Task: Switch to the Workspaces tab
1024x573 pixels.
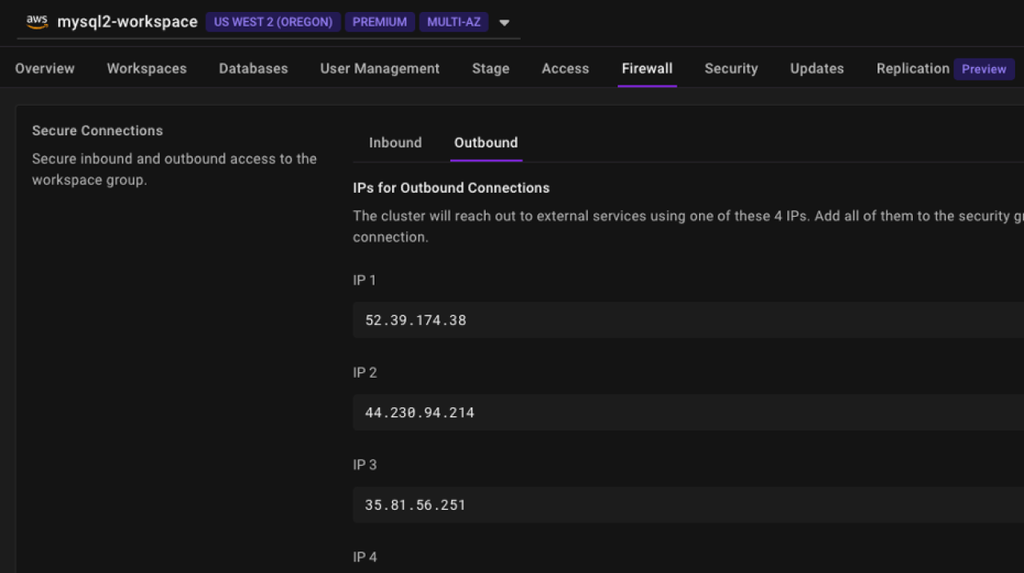Action: (147, 69)
